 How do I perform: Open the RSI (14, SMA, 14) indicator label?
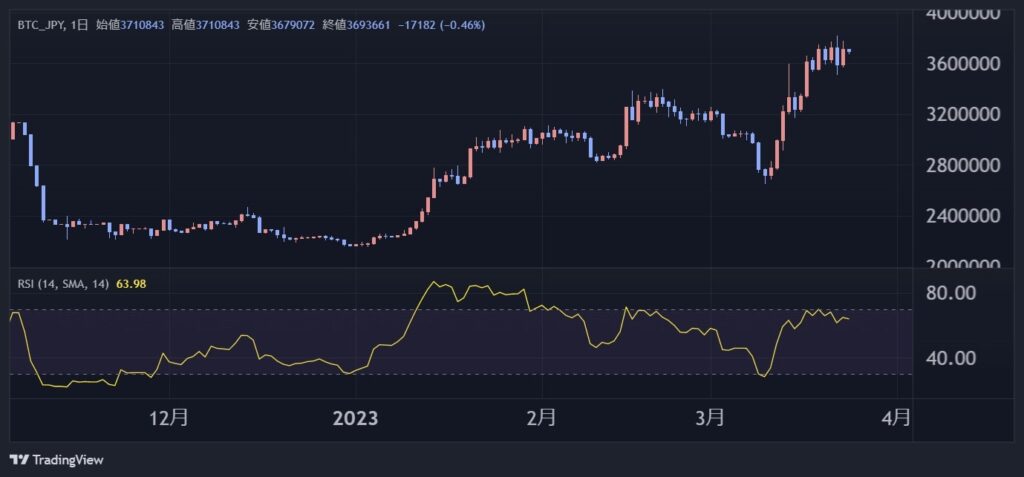pos(65,284)
